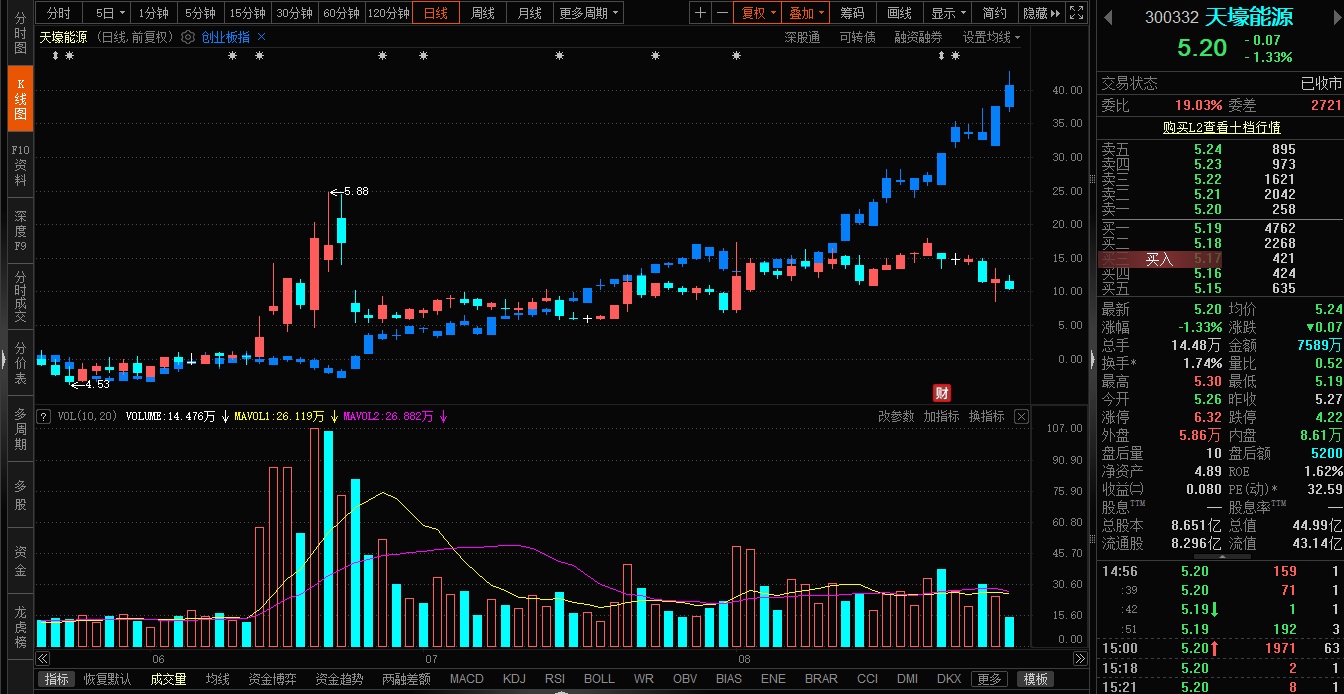
Task: Click the double-arrow next to 隐藏
Action: [1056, 13]
